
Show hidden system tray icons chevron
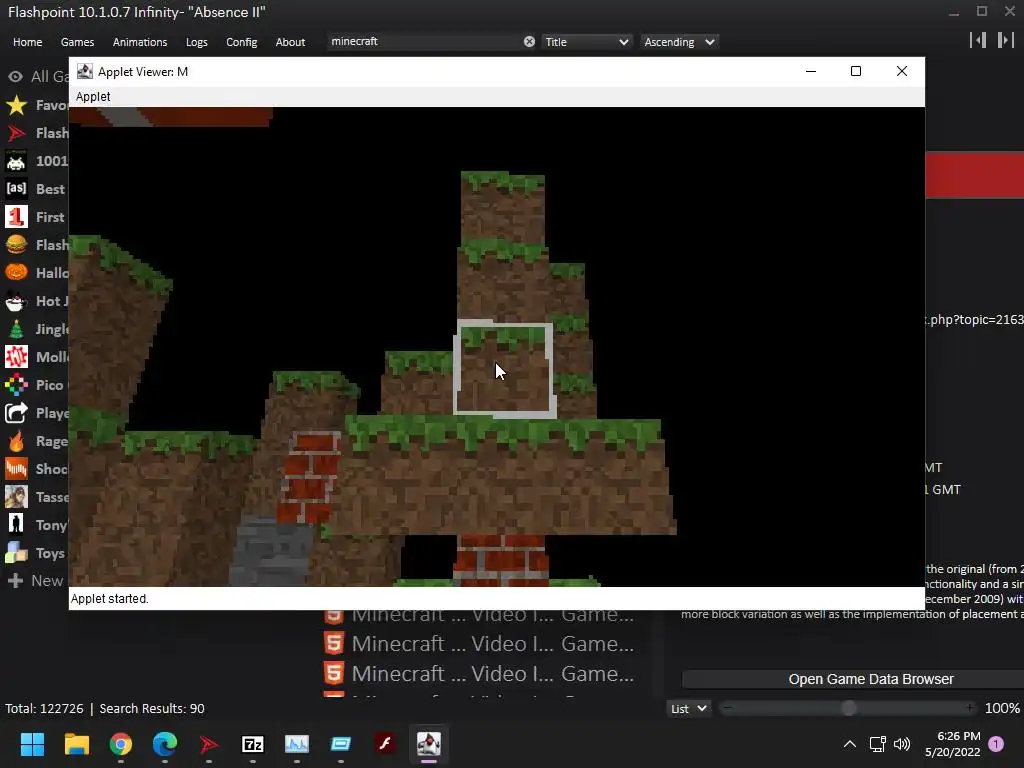(850, 744)
